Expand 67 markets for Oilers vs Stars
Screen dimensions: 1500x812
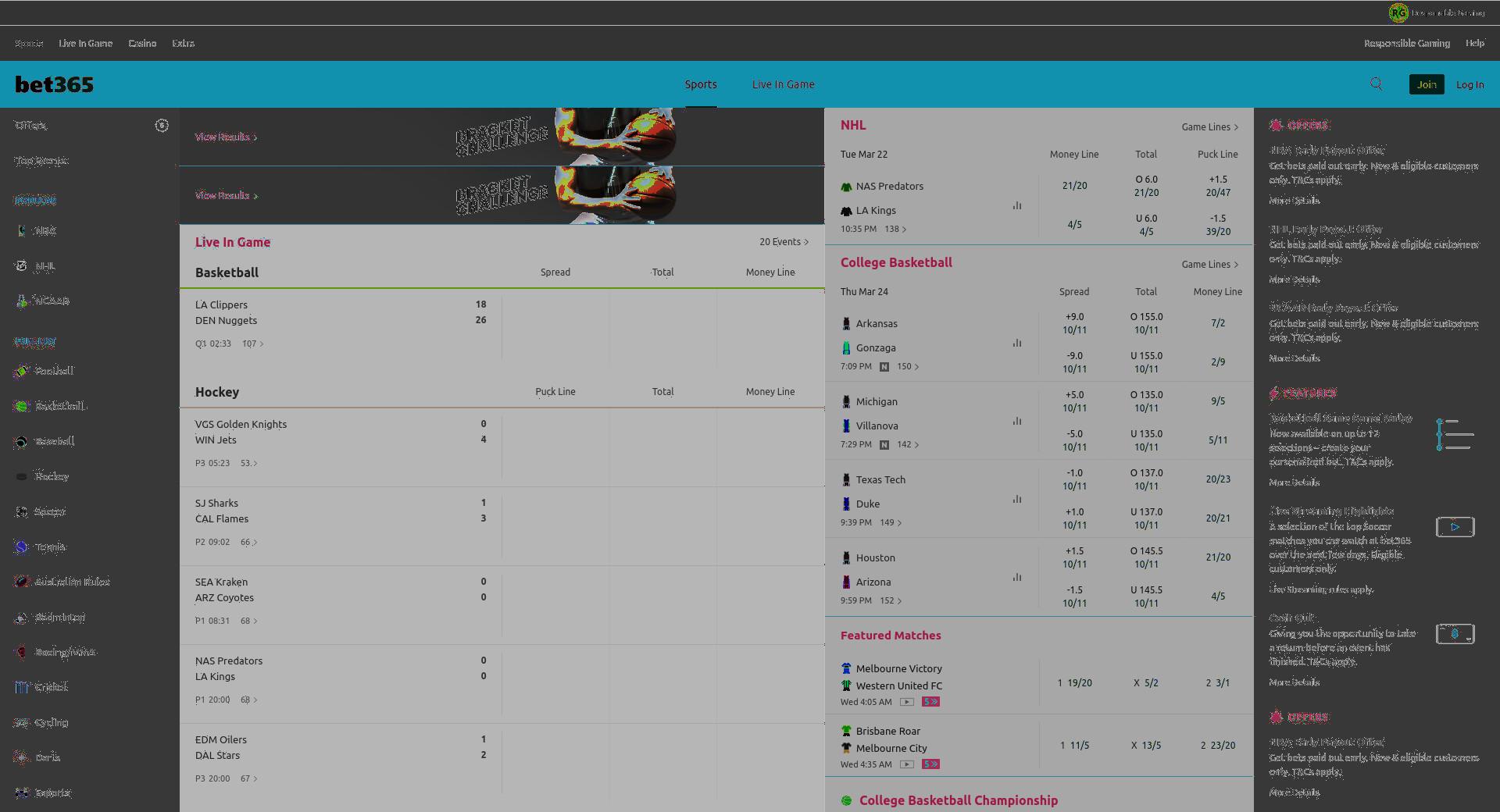[248, 778]
